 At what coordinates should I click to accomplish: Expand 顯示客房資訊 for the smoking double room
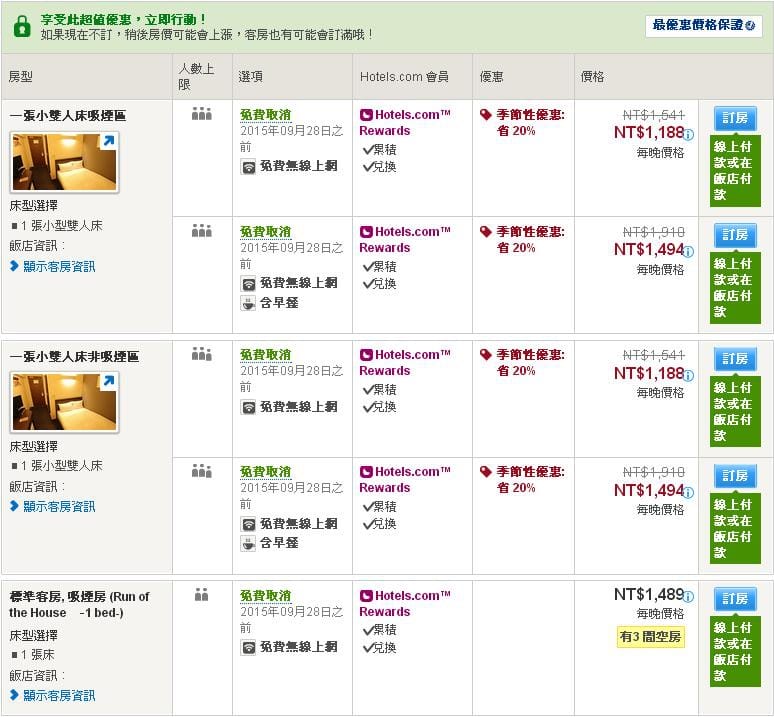[x=59, y=266]
